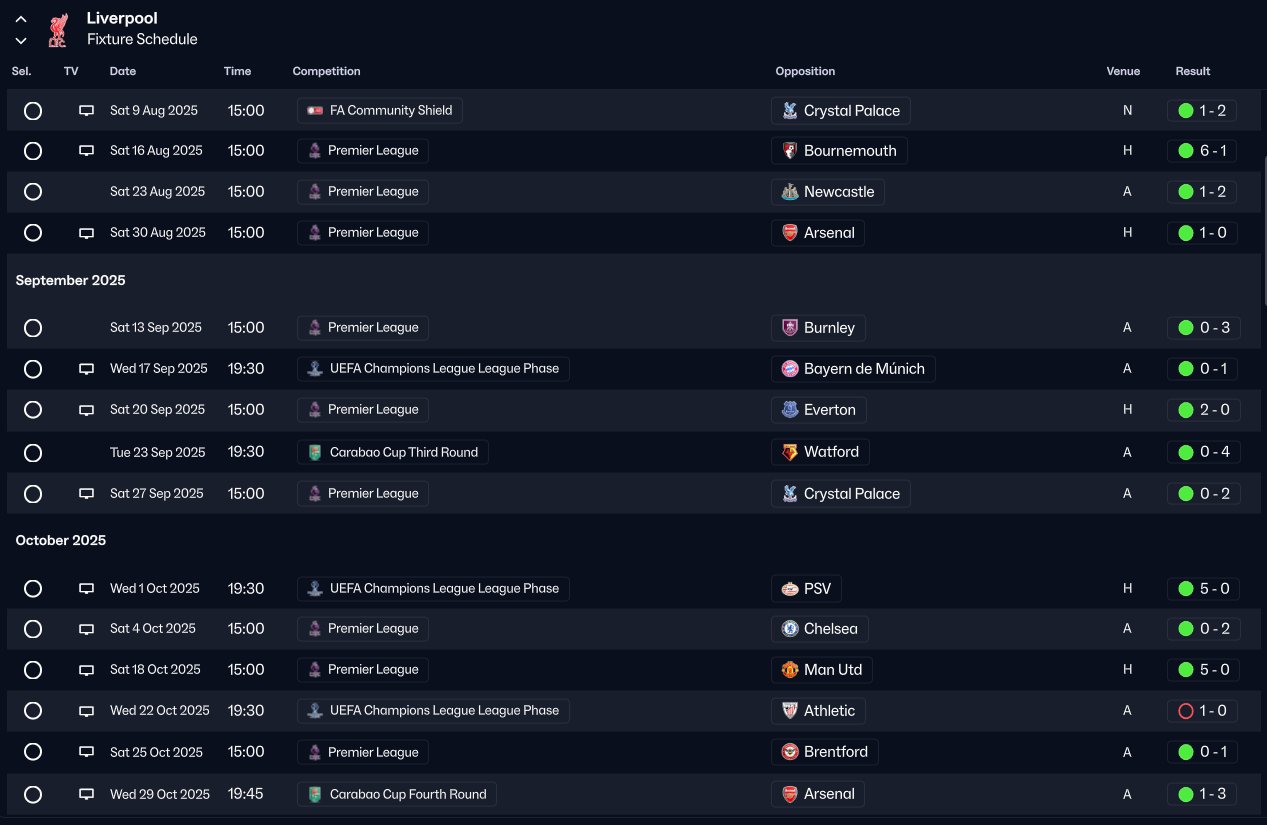
Task: Select the radio button for the Burnley fixture
Action: pos(33,328)
